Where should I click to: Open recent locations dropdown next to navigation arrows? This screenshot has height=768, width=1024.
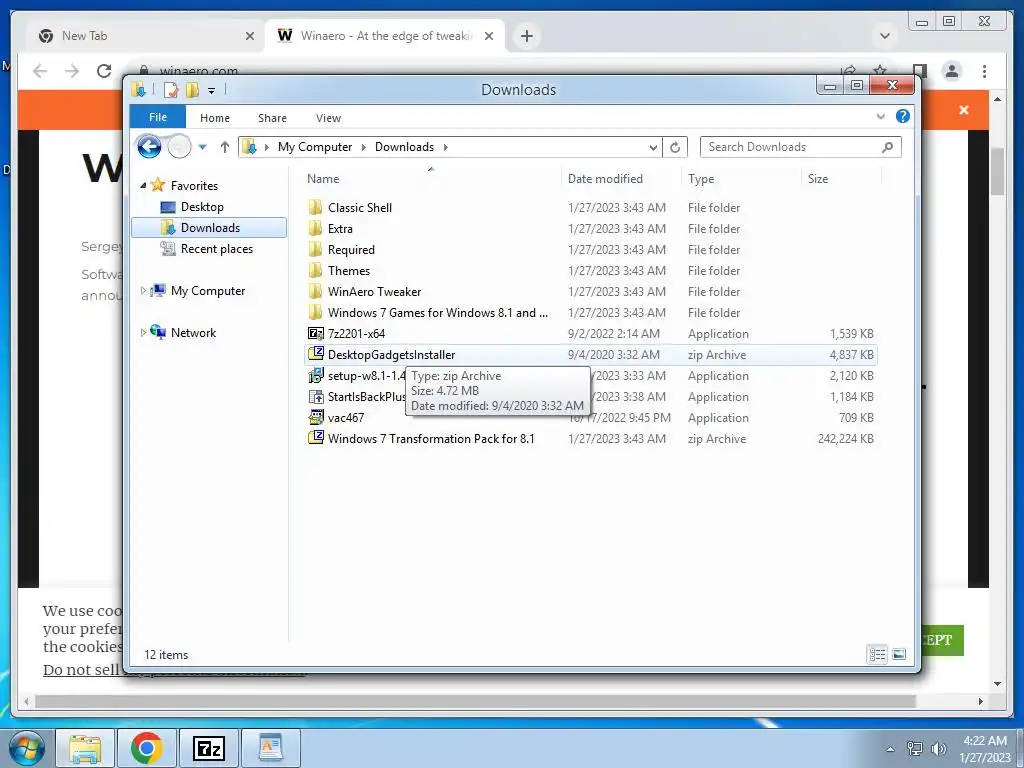coord(203,147)
